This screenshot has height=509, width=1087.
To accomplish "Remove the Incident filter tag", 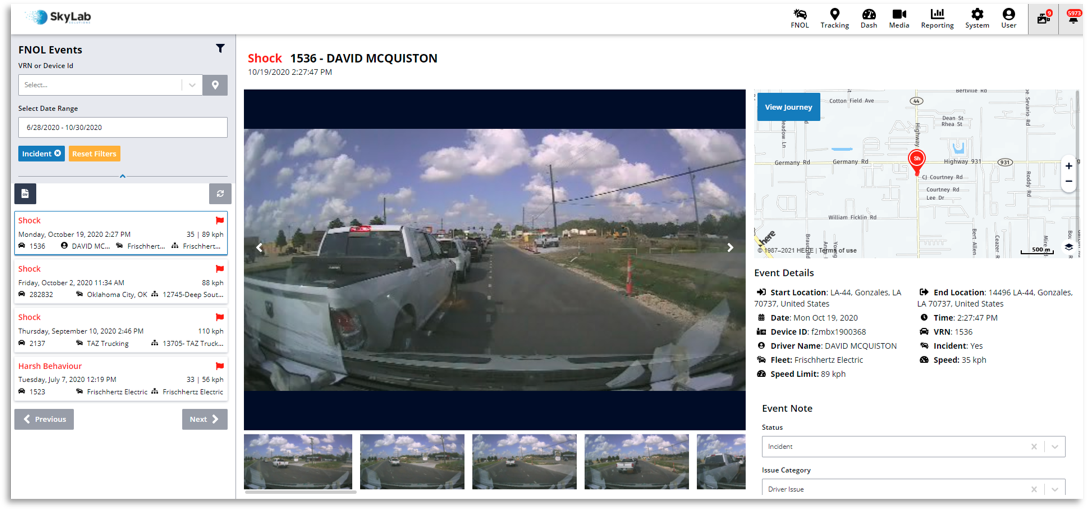I will (x=58, y=154).
